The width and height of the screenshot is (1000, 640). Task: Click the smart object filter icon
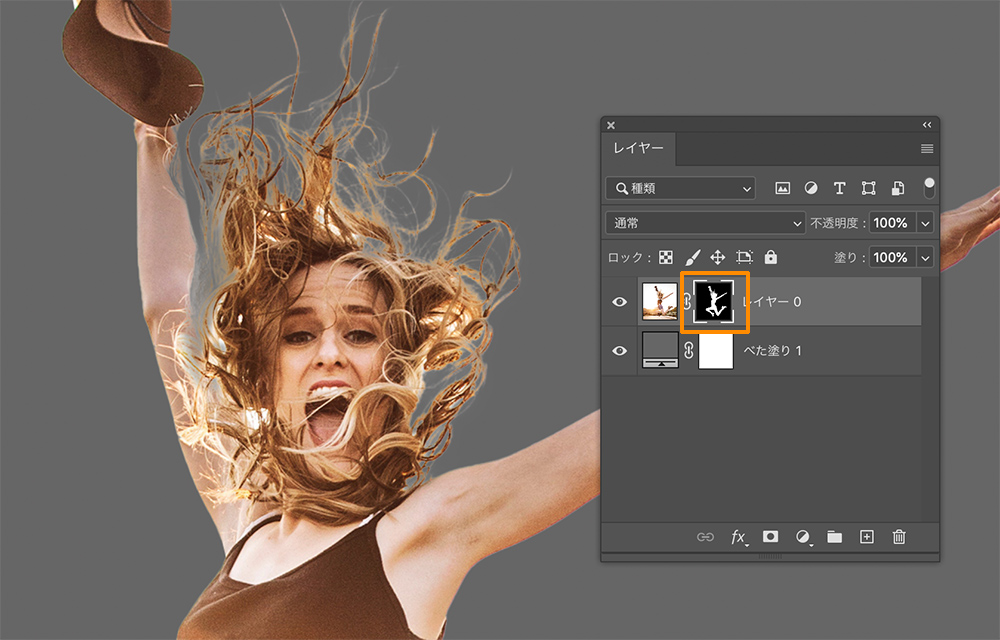point(898,188)
